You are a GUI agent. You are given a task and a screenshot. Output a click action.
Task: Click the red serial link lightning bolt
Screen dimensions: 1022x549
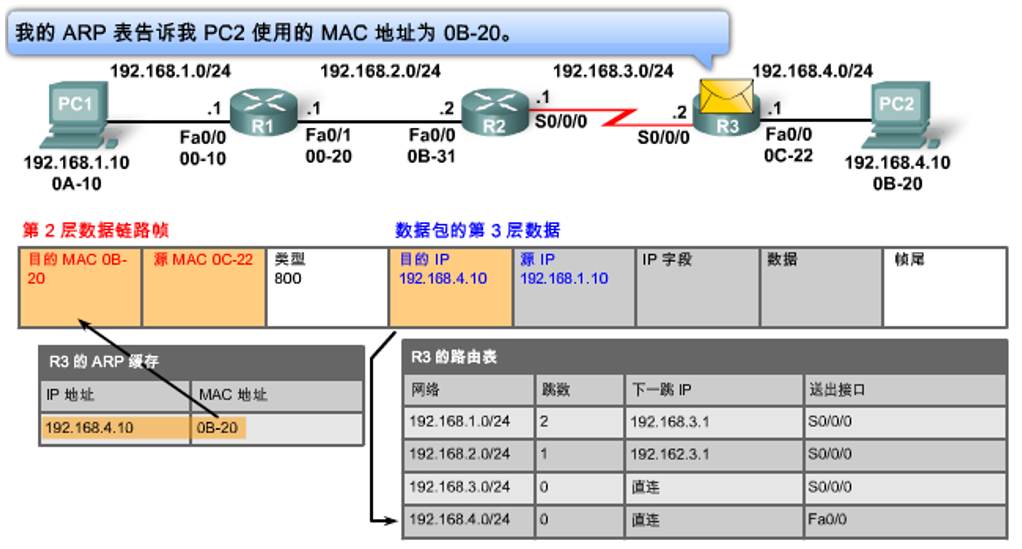(617, 117)
